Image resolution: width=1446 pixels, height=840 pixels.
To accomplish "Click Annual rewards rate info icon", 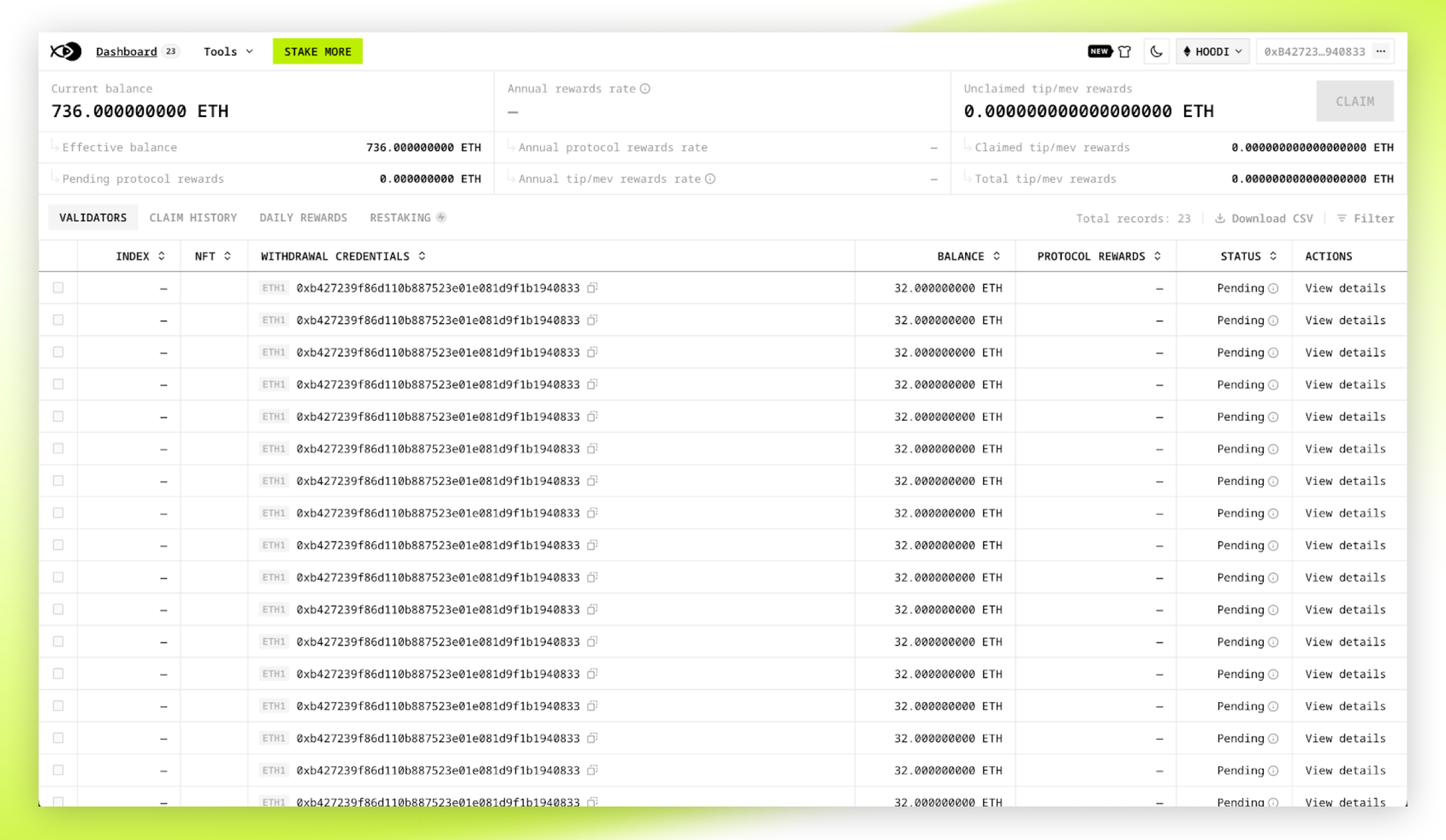I will point(645,89).
